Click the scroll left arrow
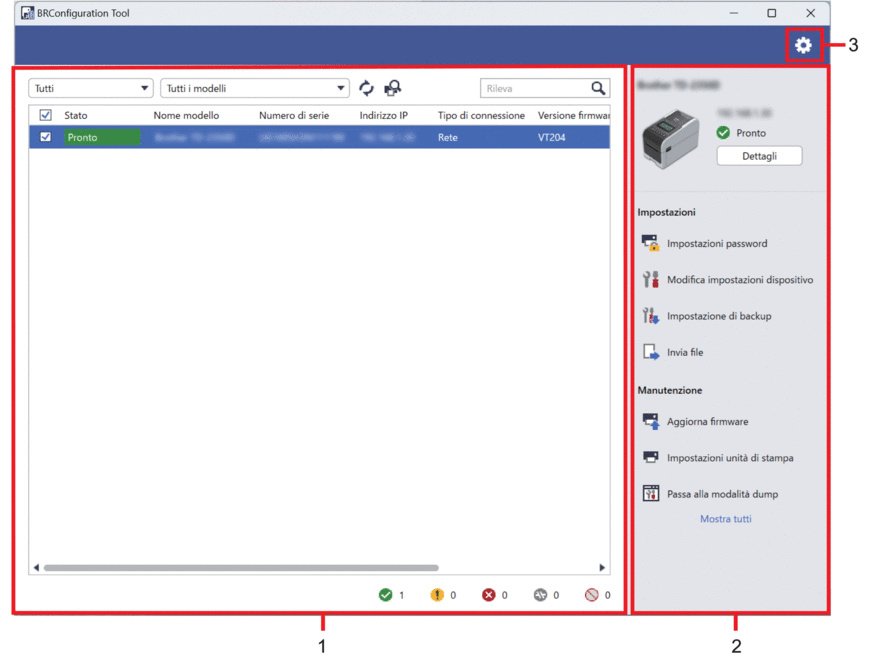 tap(36, 567)
